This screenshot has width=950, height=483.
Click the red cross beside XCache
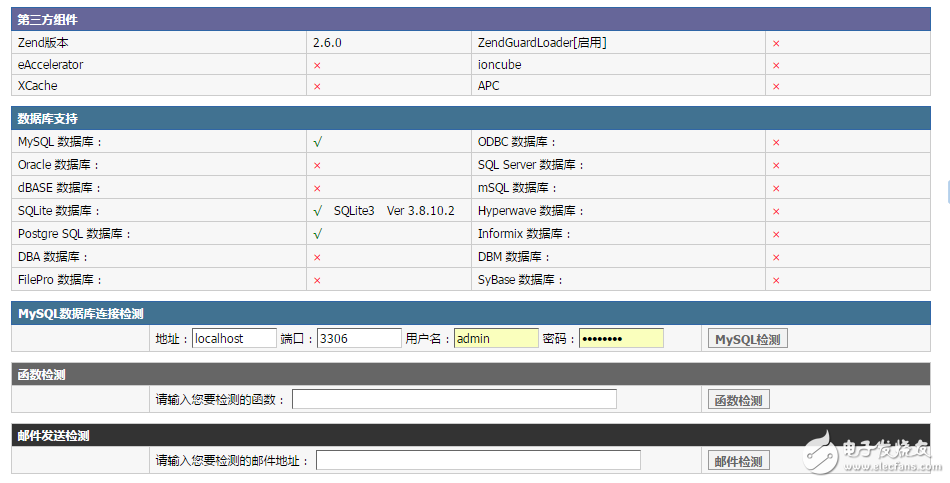(x=317, y=86)
